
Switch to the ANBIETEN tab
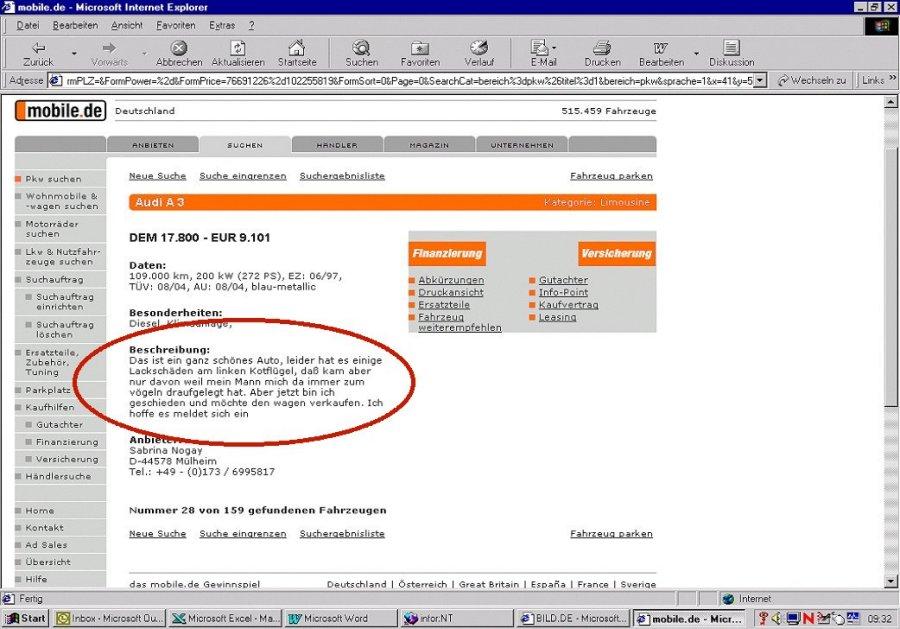point(153,145)
